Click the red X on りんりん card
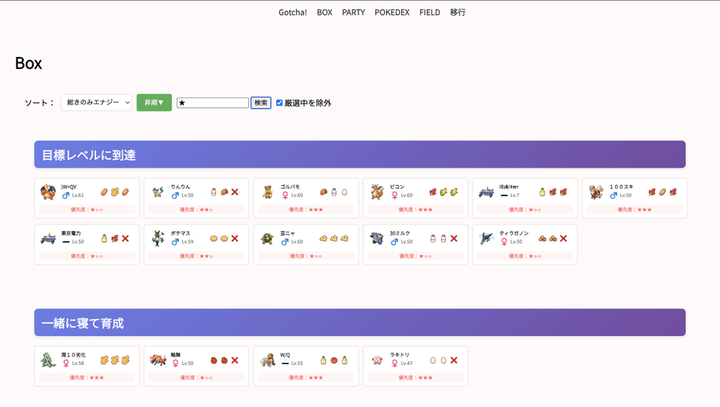Viewport: 720px width, 407px height. click(x=235, y=192)
